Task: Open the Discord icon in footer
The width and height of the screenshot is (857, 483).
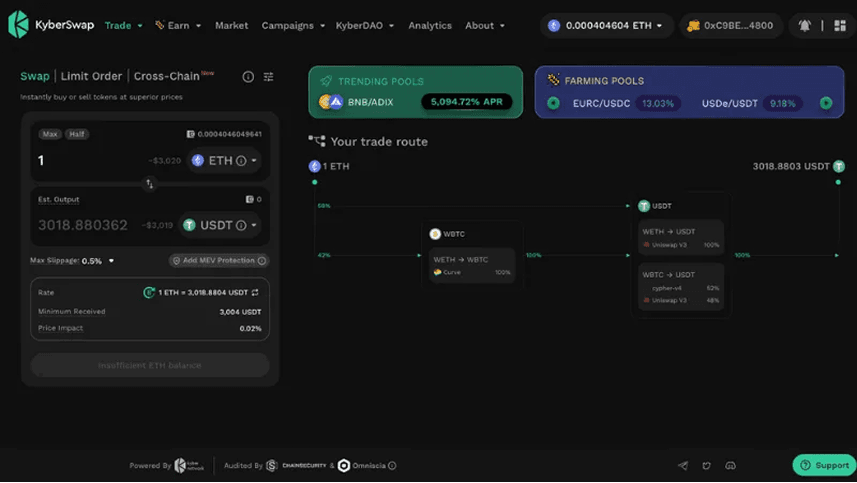Action: click(x=731, y=466)
